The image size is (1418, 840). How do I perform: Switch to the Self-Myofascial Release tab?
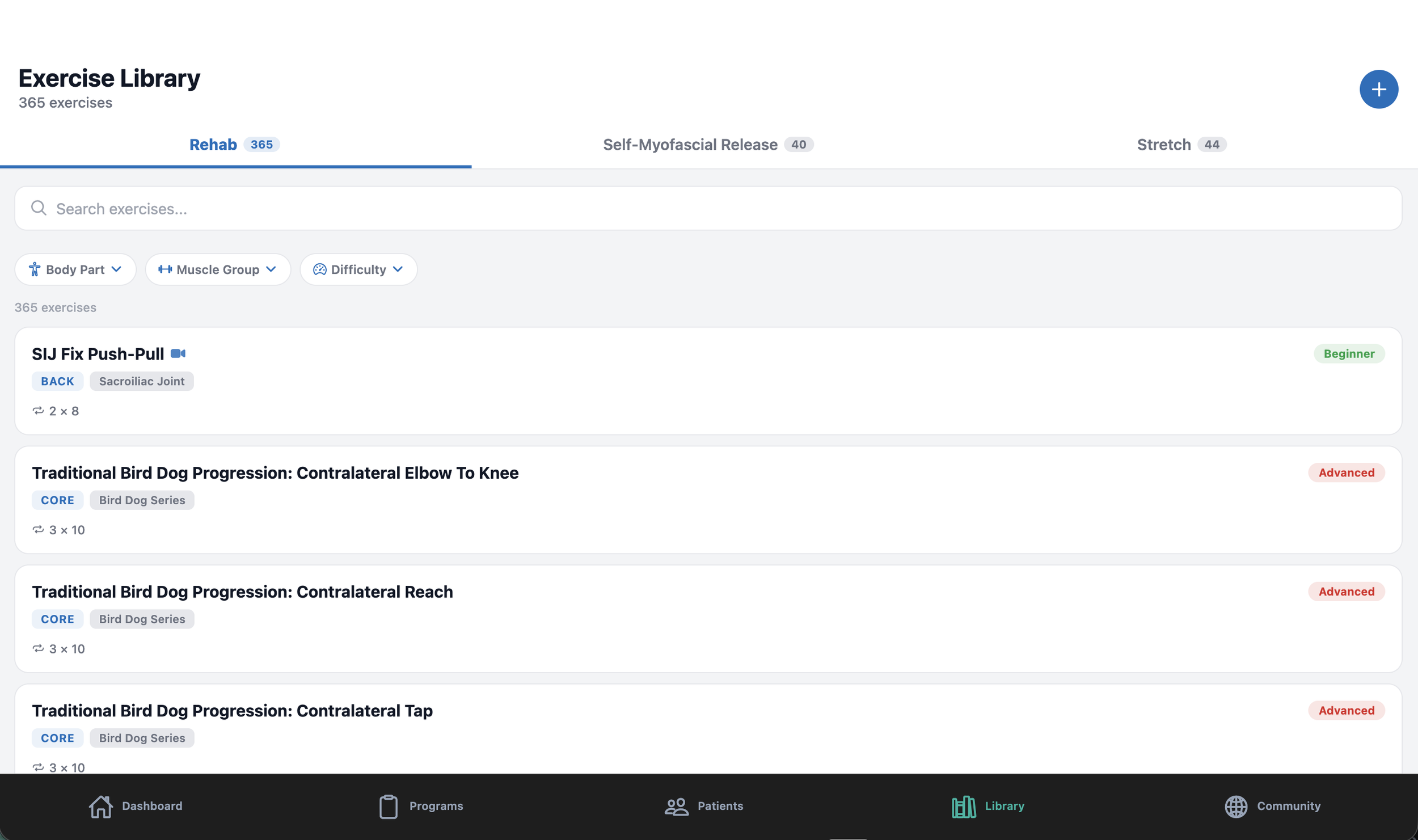(x=708, y=145)
